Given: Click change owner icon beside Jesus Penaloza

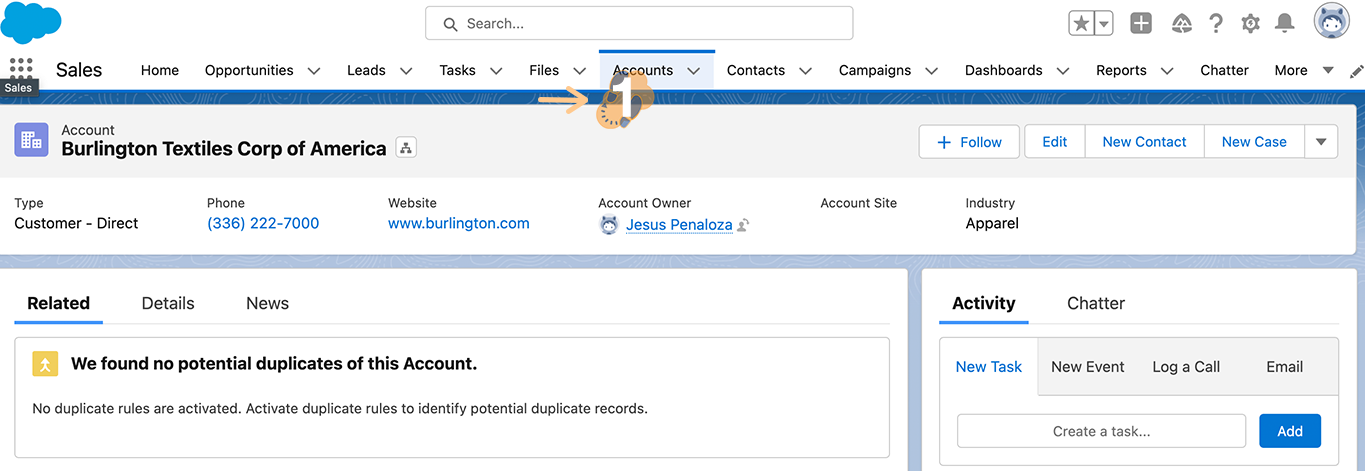Looking at the screenshot, I should click(743, 226).
